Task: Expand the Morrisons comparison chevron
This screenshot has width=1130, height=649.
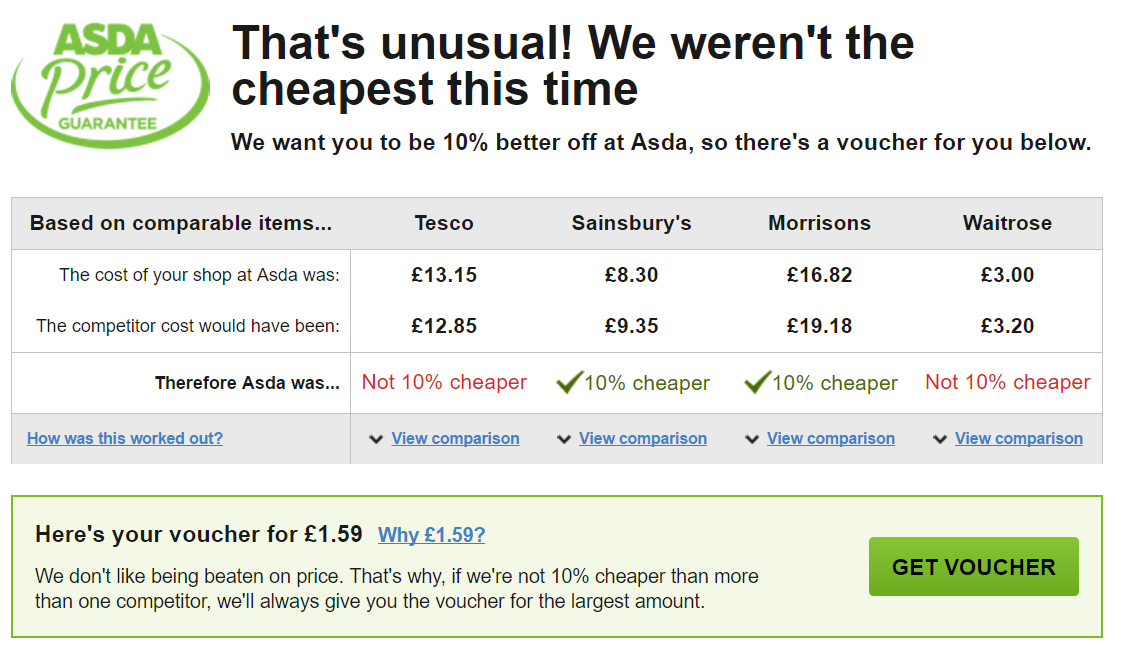Action: (x=752, y=439)
